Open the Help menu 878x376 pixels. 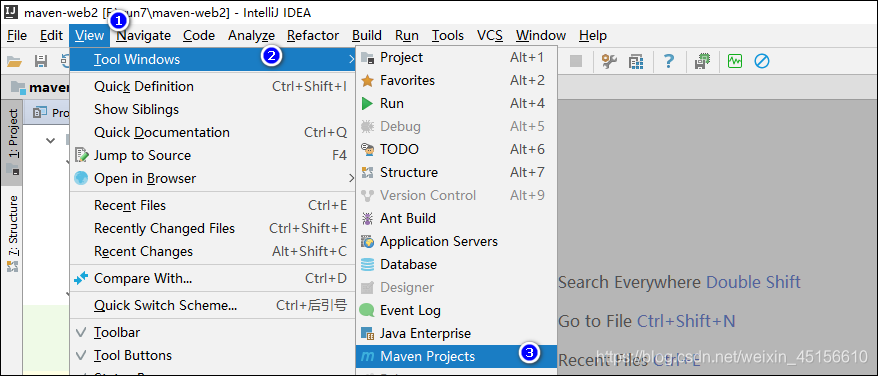(x=593, y=36)
